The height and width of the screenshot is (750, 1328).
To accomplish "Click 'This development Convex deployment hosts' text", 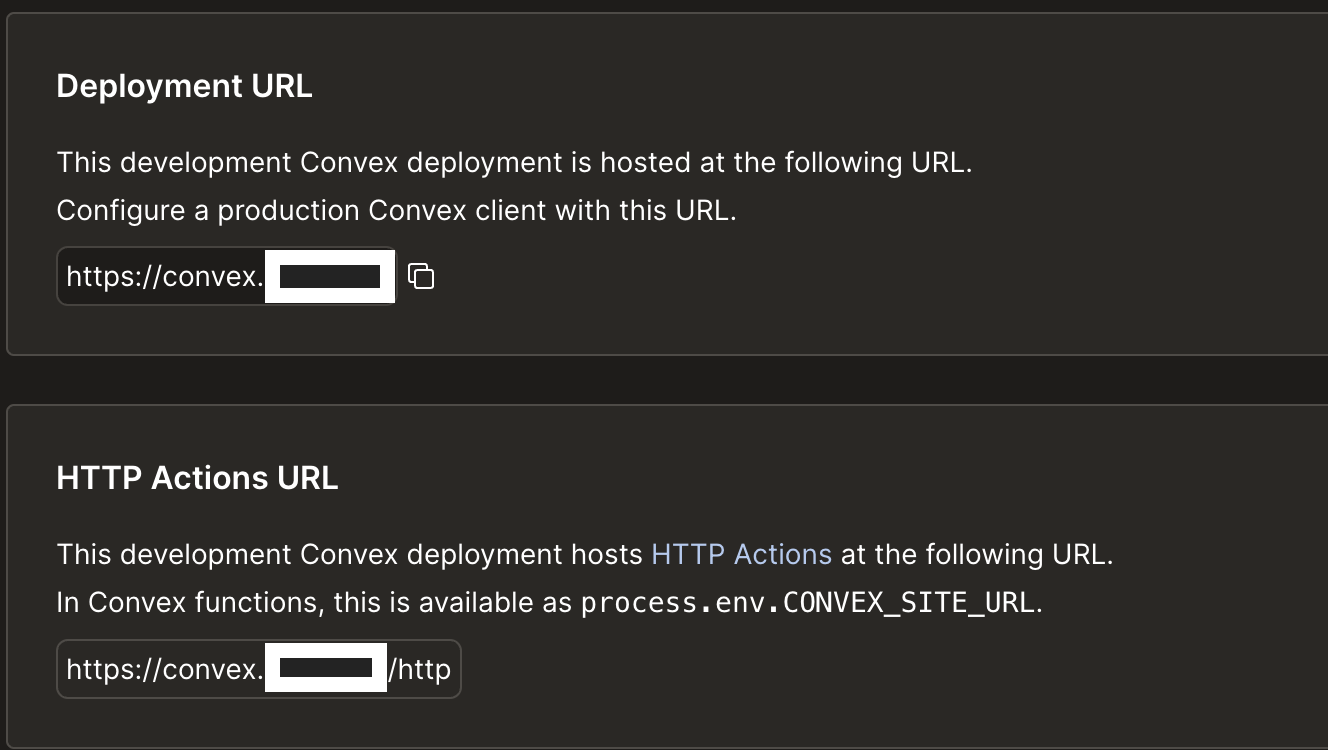I will click(350, 554).
